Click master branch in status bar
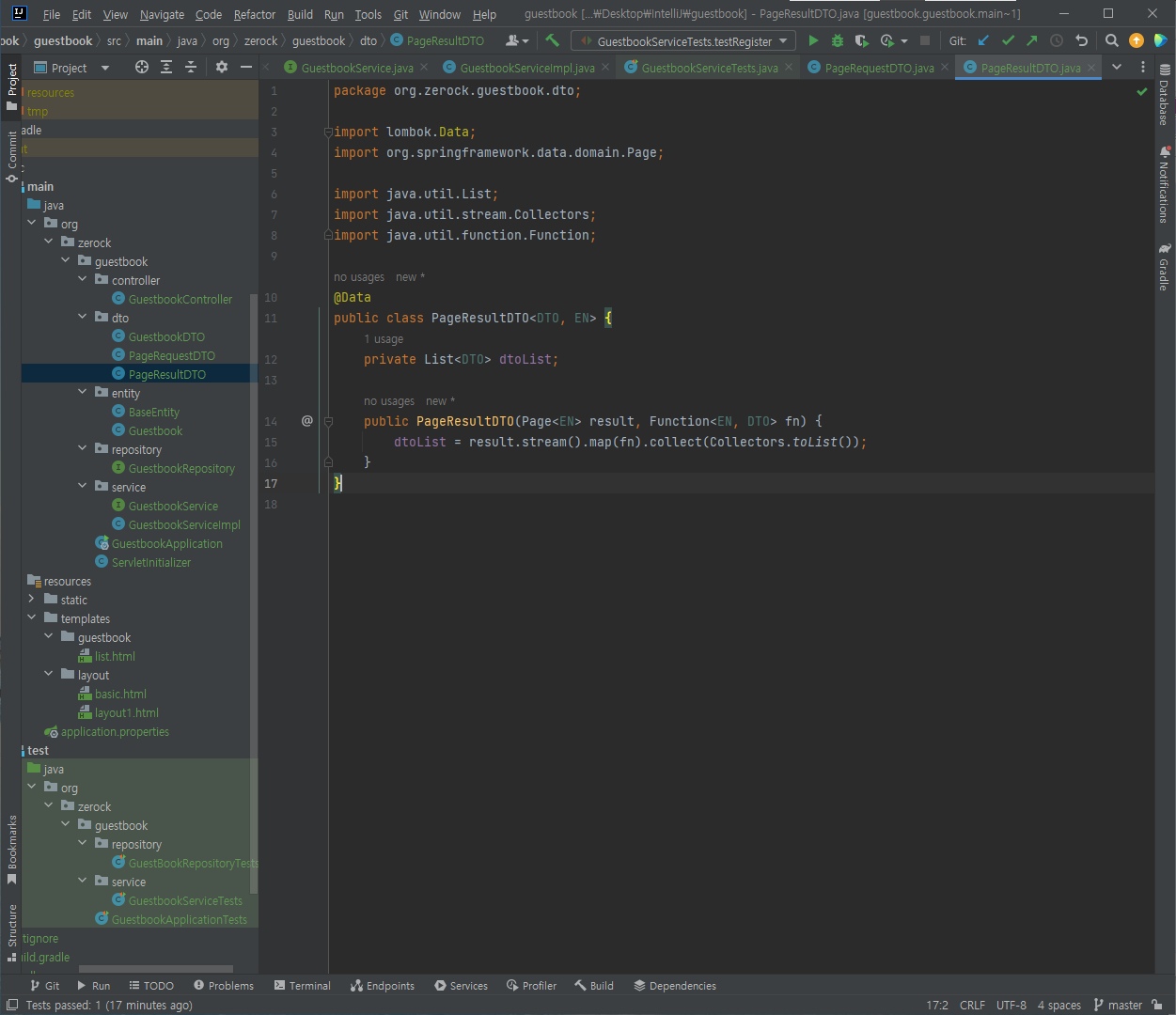 [1118, 1005]
